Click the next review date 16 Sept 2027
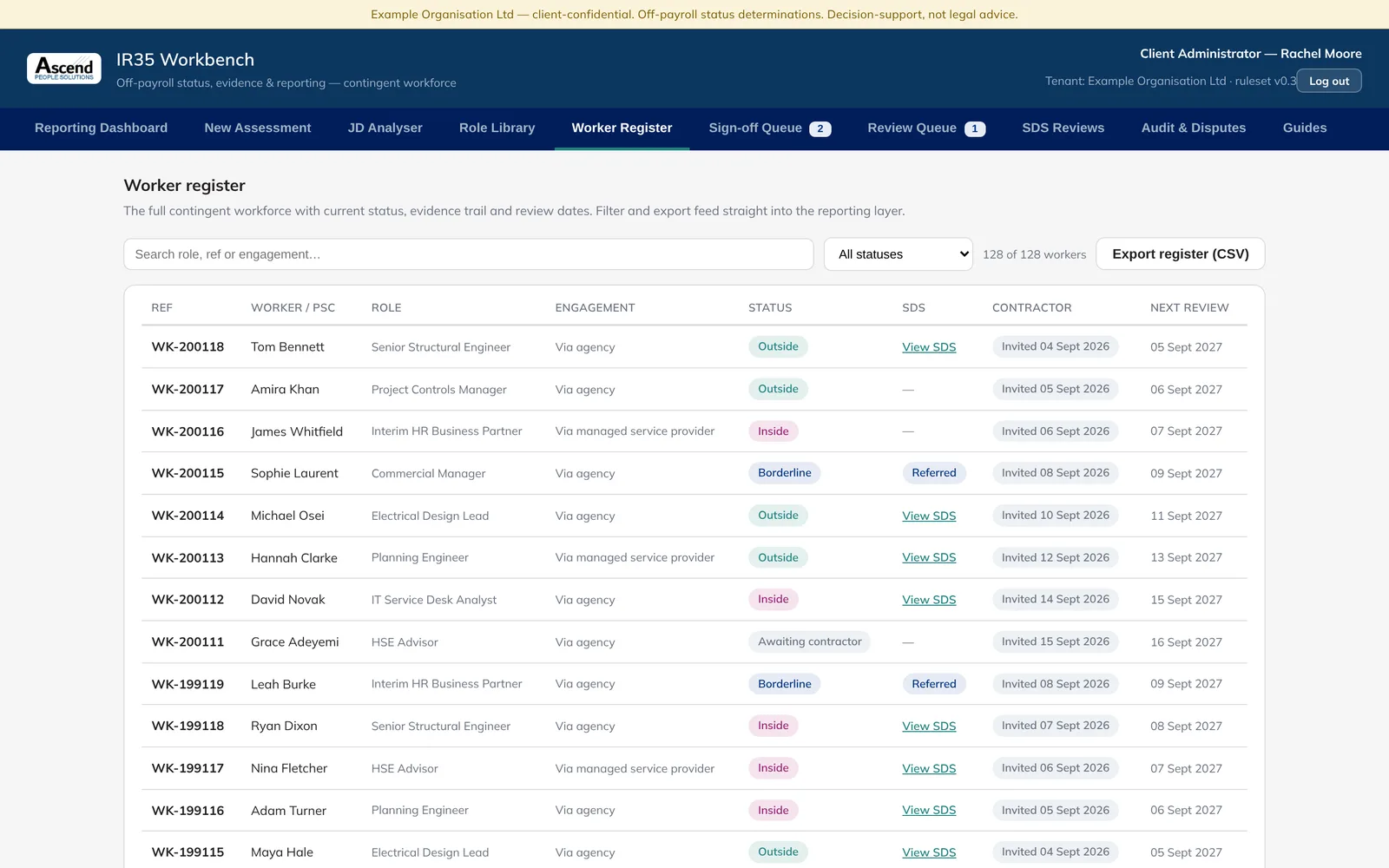 pos(1186,642)
